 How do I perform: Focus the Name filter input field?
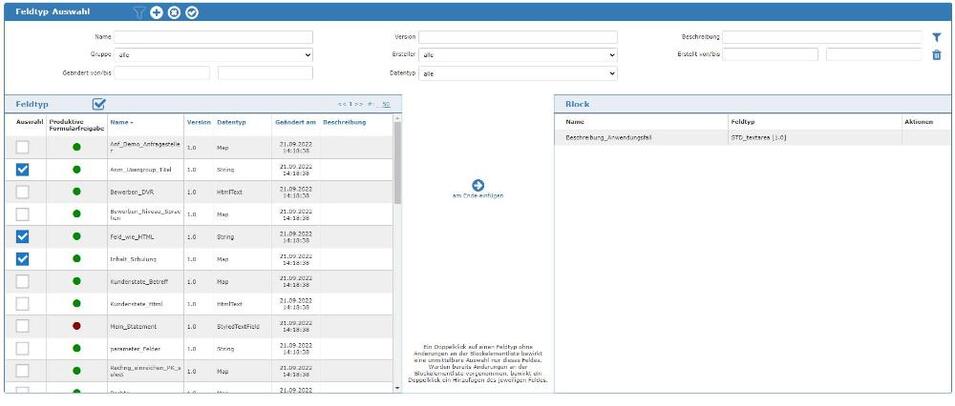213,37
